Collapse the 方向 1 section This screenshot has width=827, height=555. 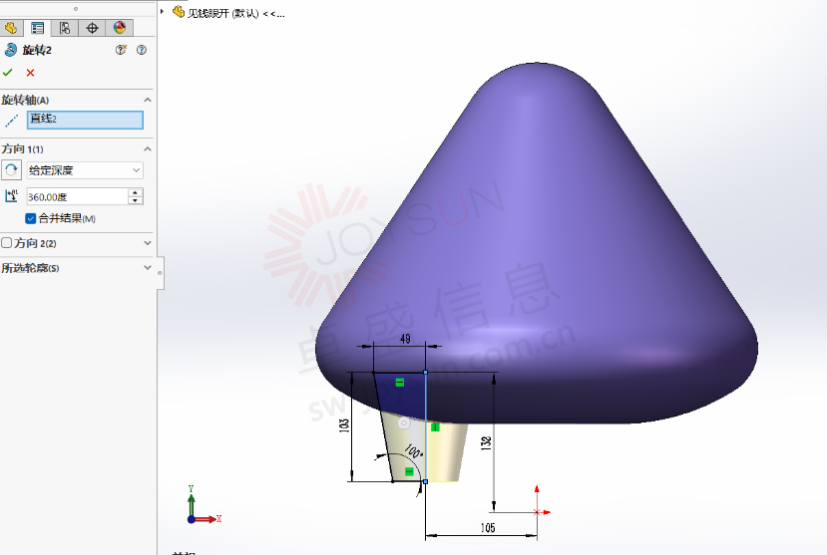[148, 149]
